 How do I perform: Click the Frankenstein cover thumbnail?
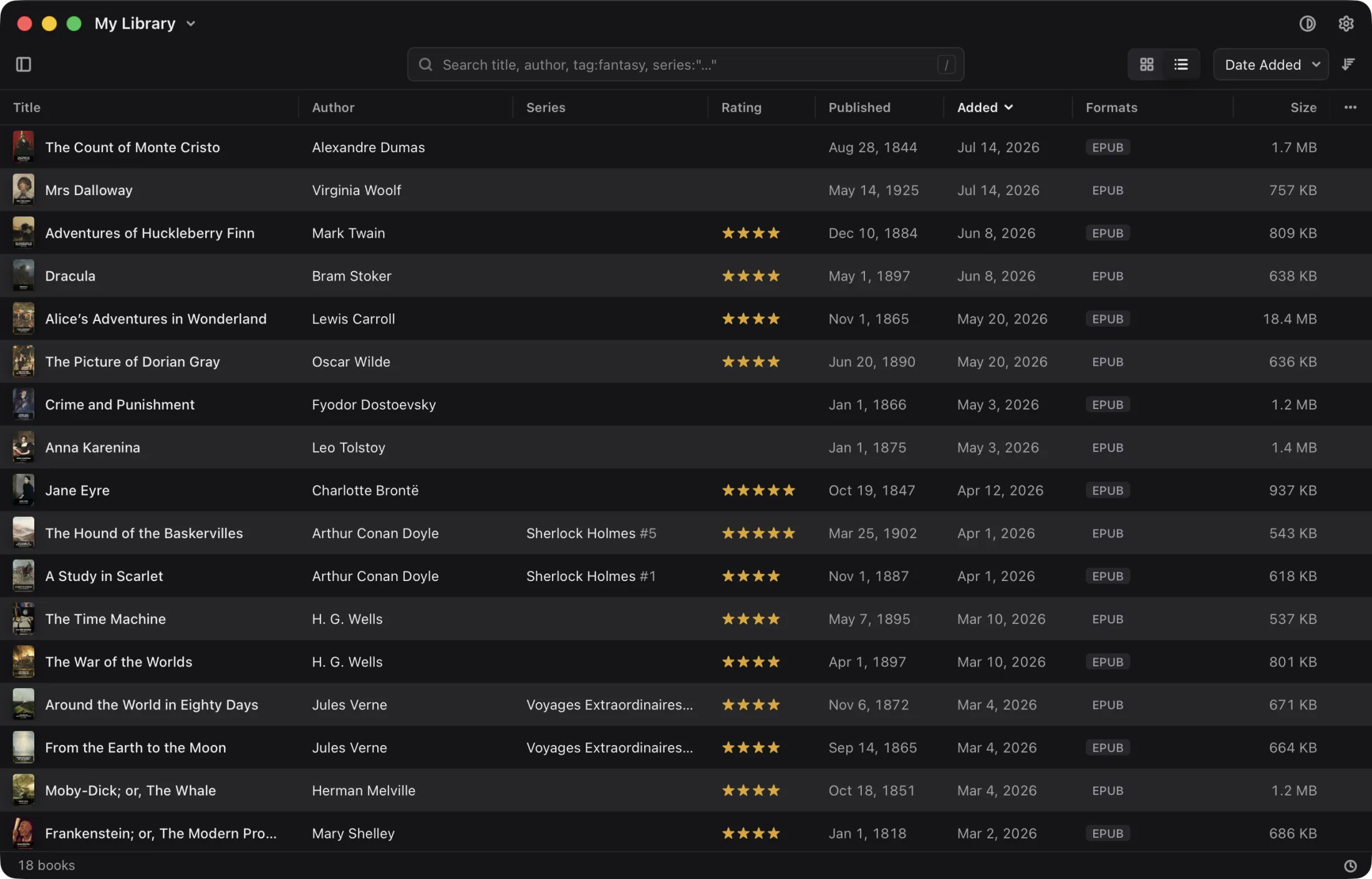coord(24,833)
